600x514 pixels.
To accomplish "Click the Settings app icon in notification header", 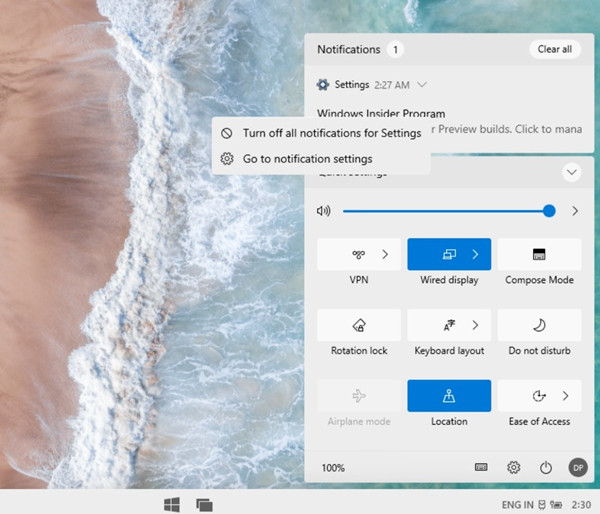I will [323, 85].
